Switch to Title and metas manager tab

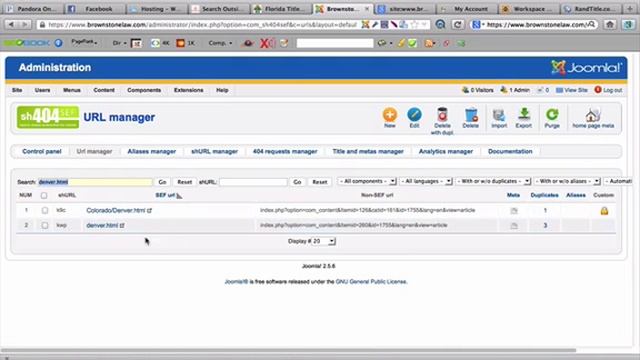tap(368, 151)
